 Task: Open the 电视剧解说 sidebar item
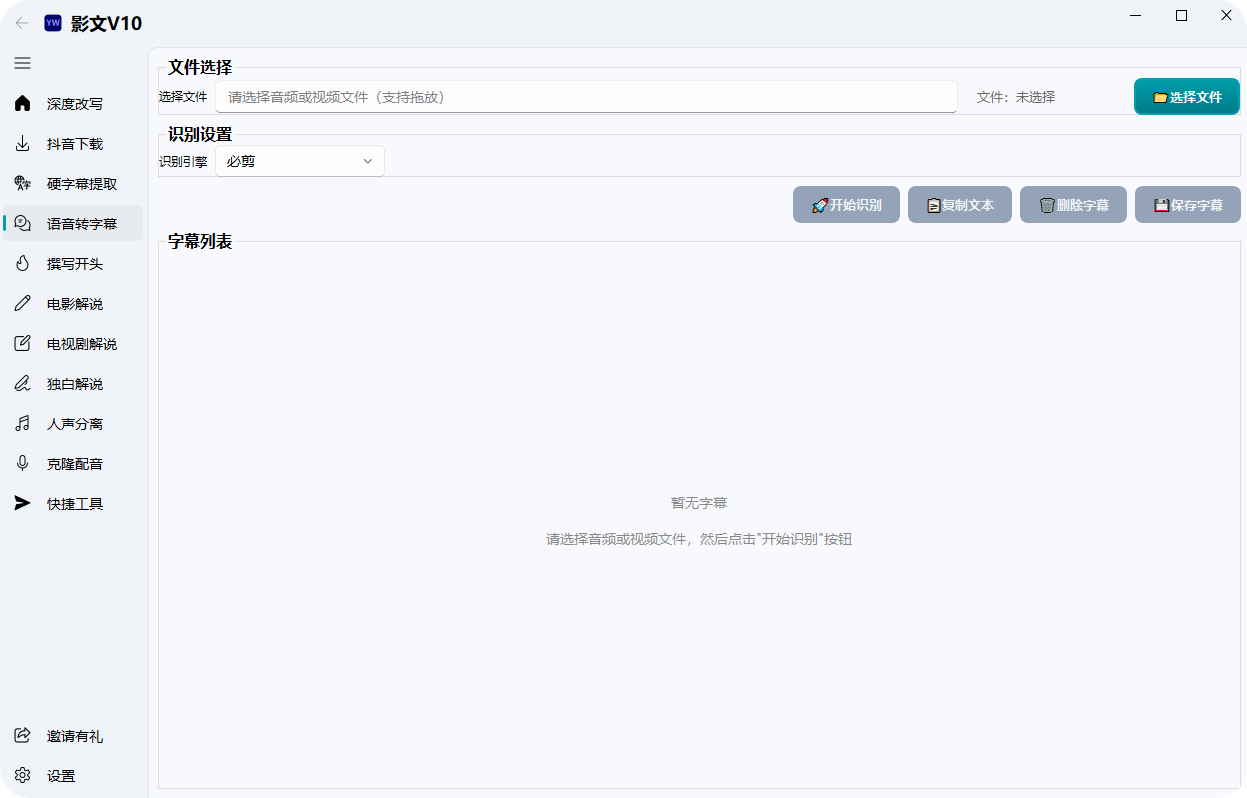click(81, 344)
